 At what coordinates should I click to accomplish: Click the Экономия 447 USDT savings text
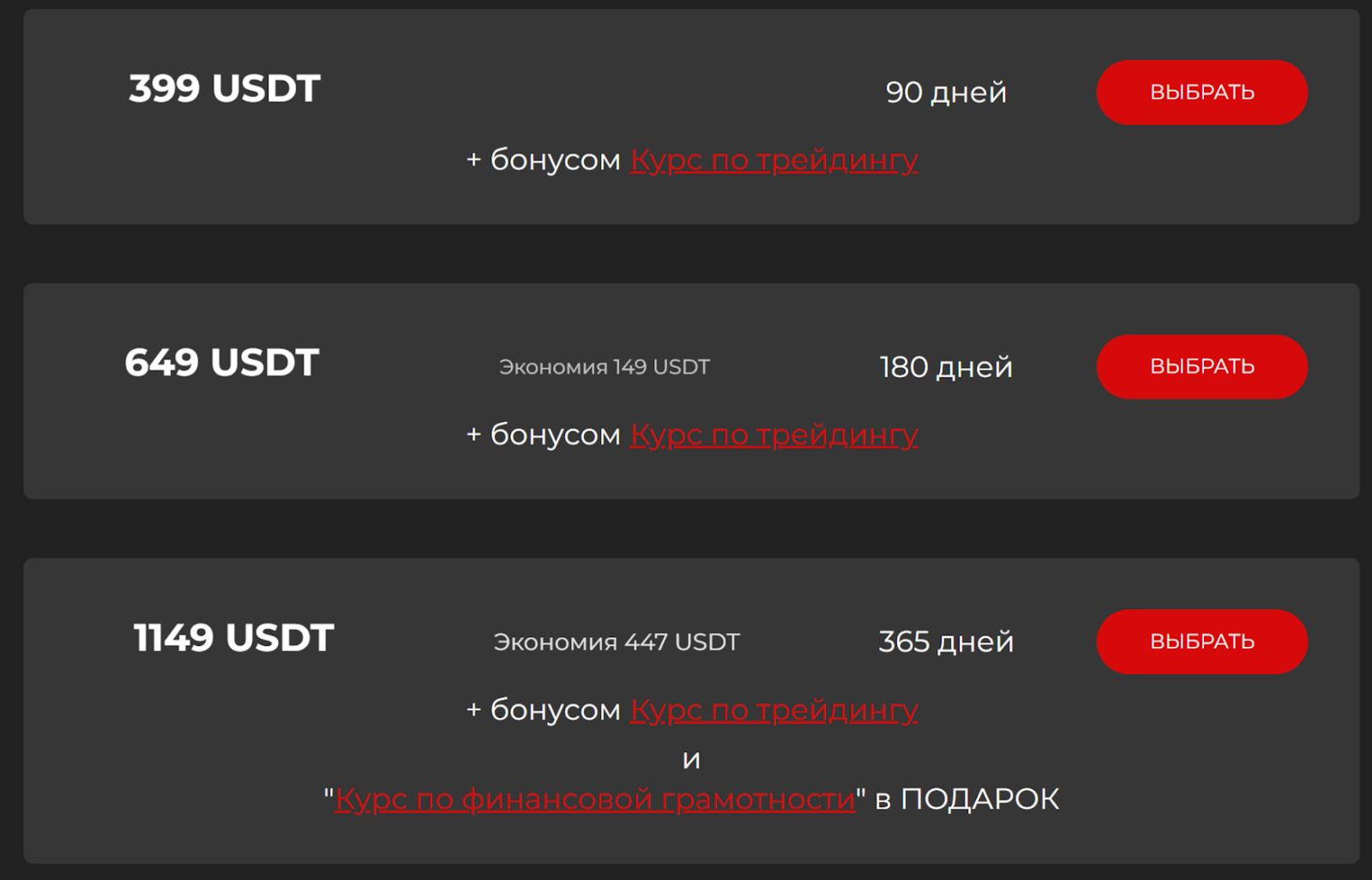(x=616, y=642)
